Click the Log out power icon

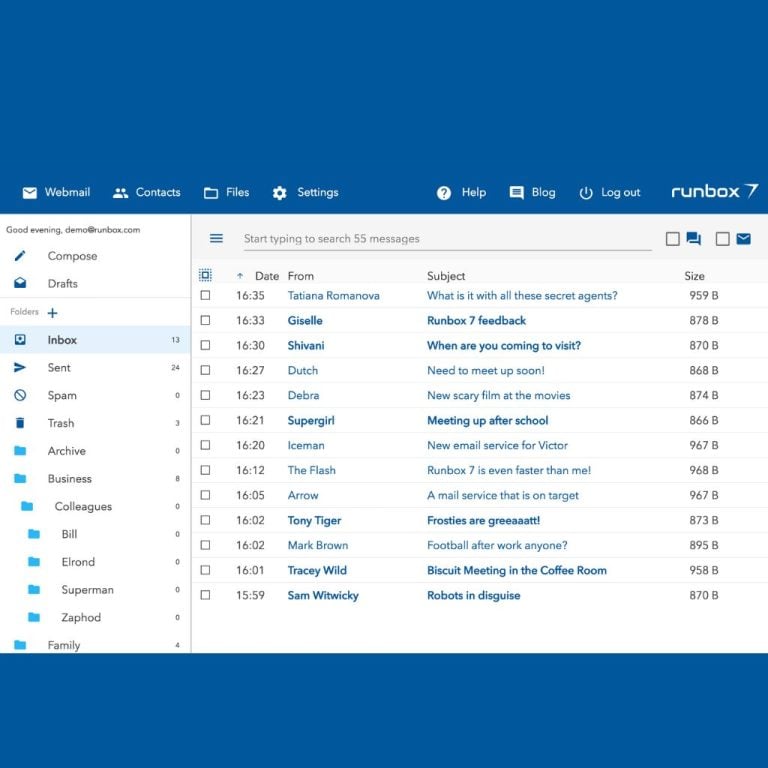point(586,193)
